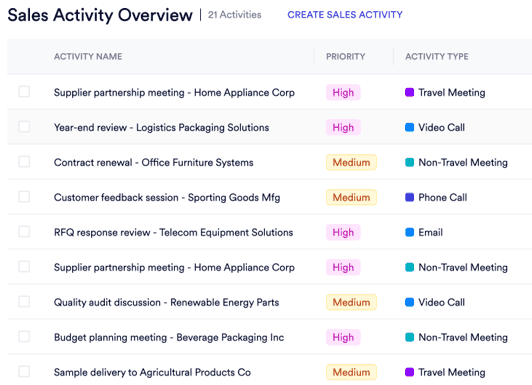
Task: Click High priority badge for RFQ response review
Action: [x=343, y=232]
